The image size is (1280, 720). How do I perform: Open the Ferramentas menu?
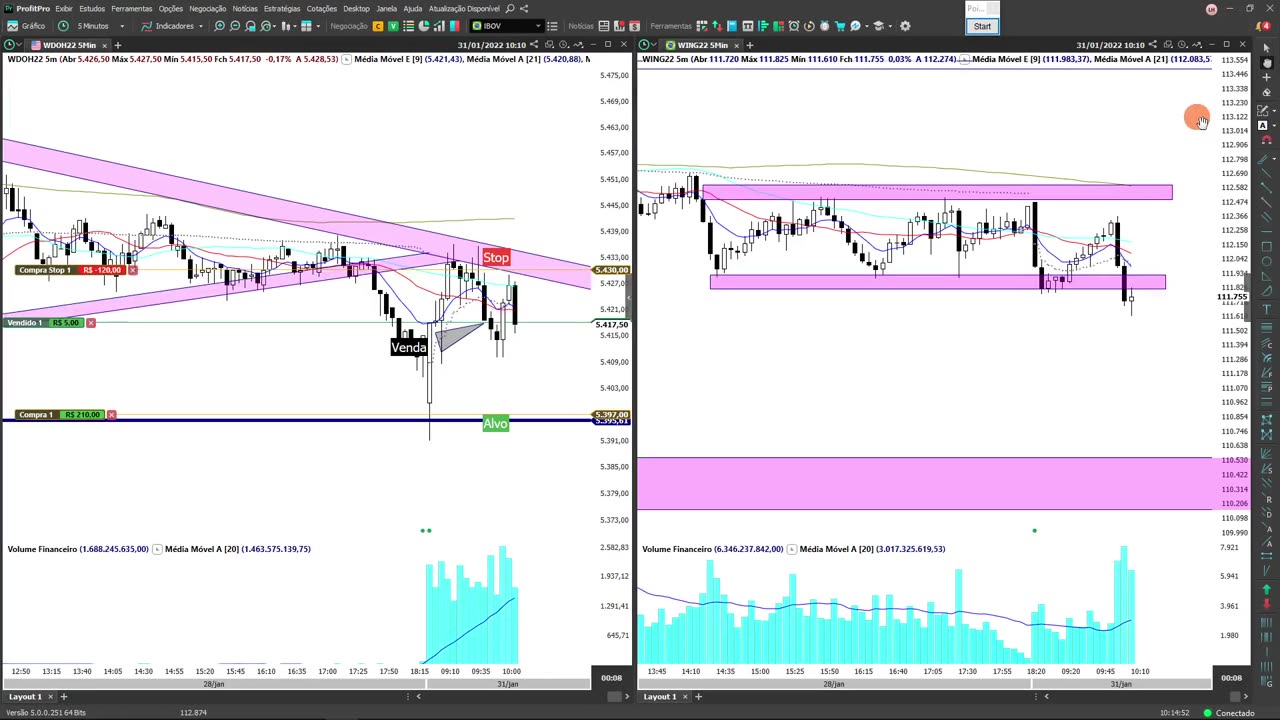[132, 8]
